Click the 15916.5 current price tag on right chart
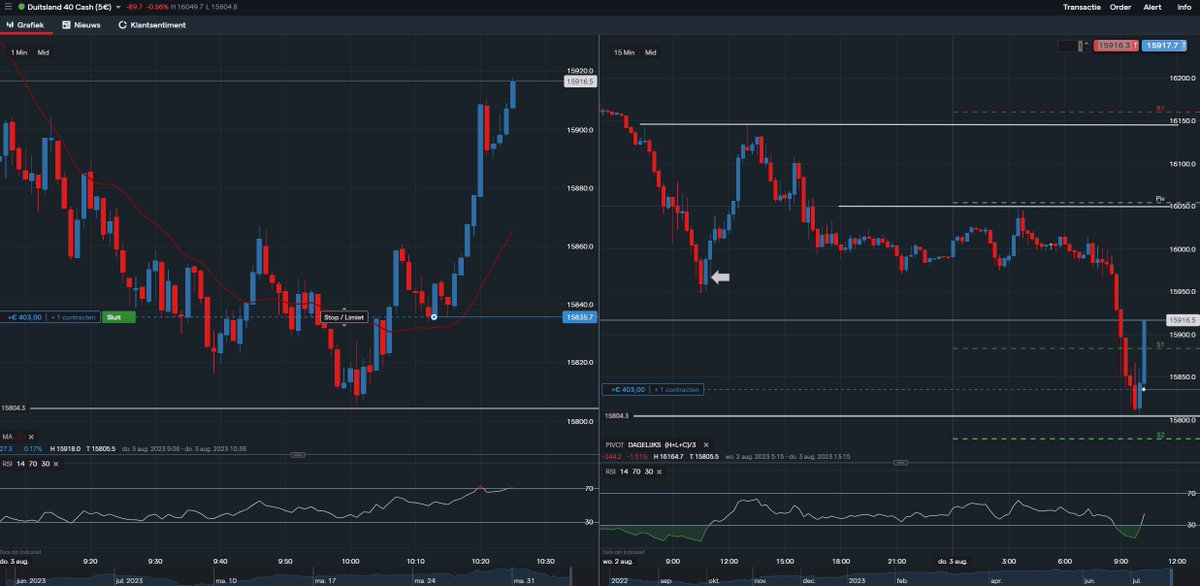The image size is (1200, 586). (x=1183, y=320)
